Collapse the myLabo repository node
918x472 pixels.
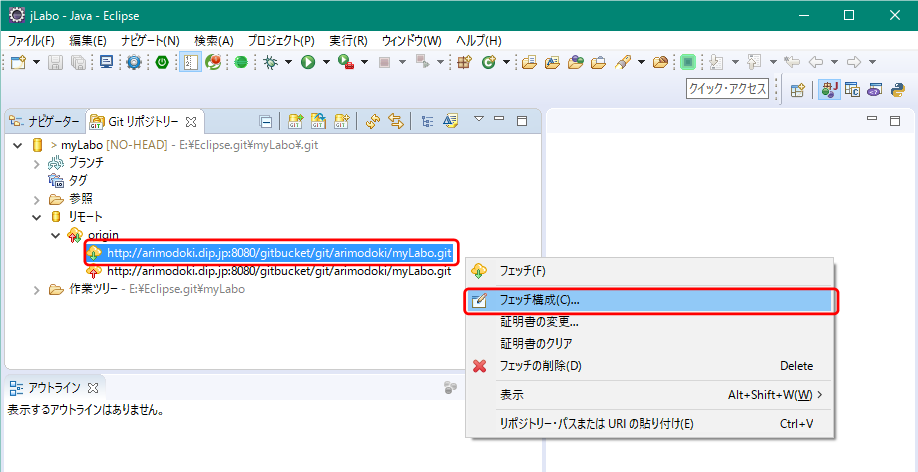[17, 145]
